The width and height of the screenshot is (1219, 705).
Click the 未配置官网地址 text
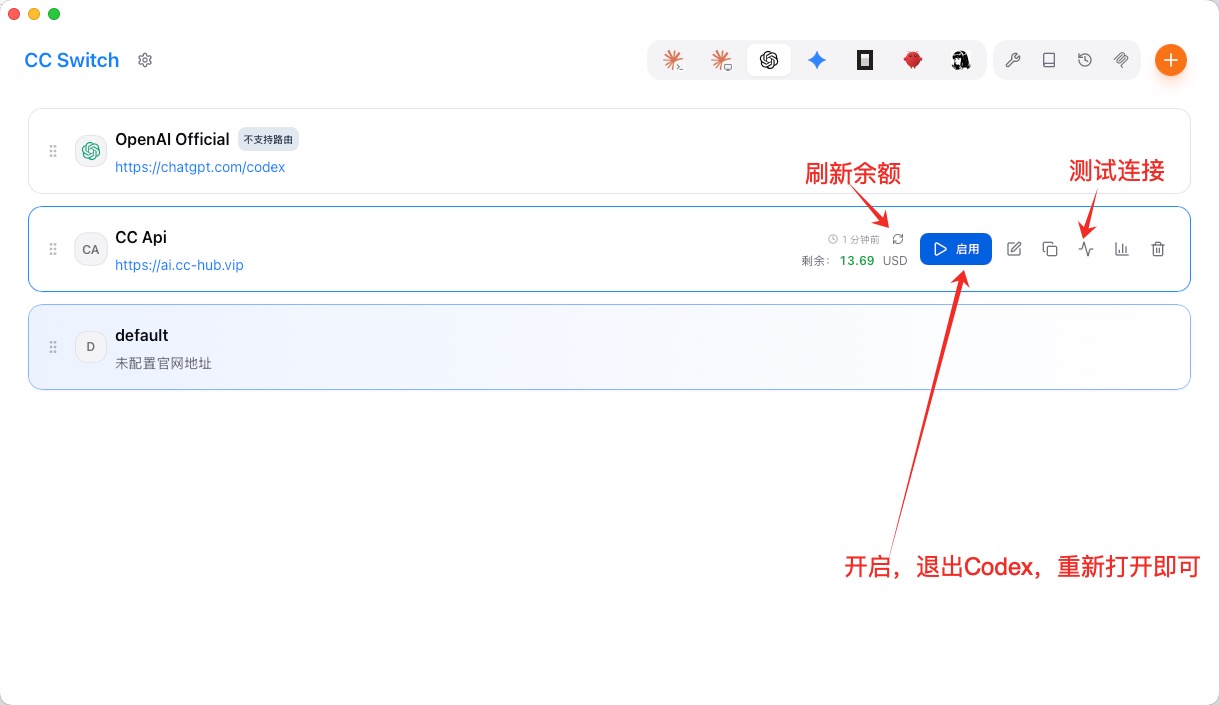(x=163, y=363)
